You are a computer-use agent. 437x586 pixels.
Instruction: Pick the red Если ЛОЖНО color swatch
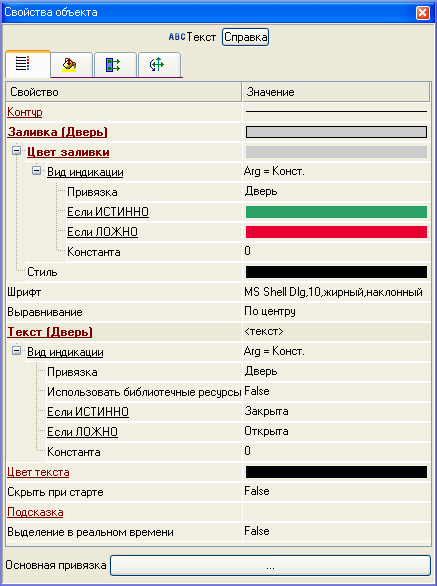point(336,232)
